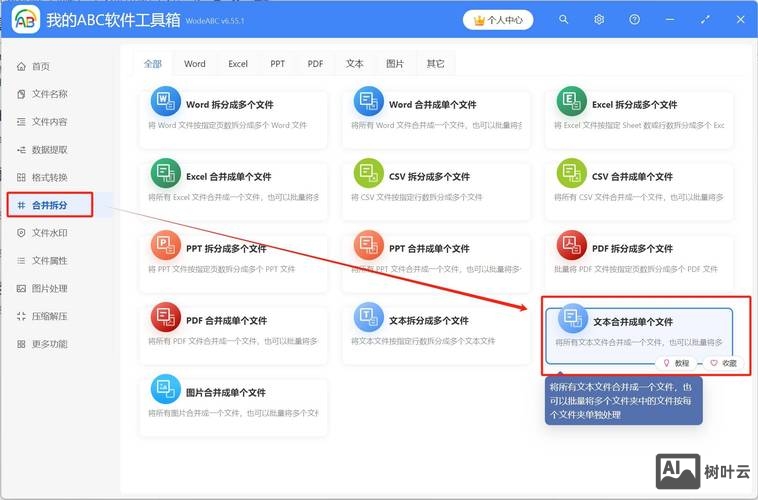Screen dimensions: 758x500
Task: Click the PDF 拆分成多个文件 title
Action: 632,249
